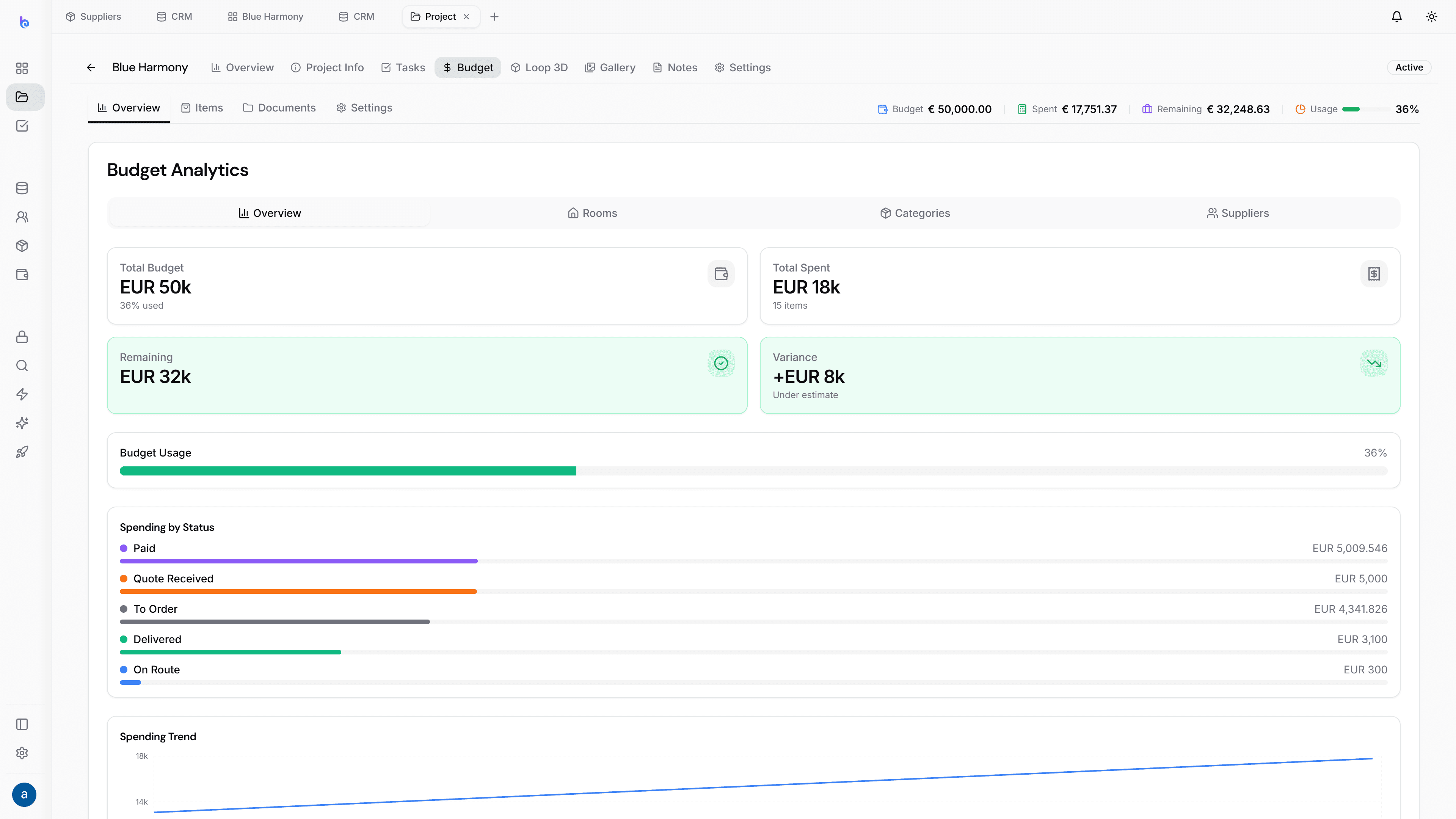This screenshot has width=1456, height=819.
Task: Click the check circle icon on Remaining card
Action: pyautogui.click(x=721, y=364)
